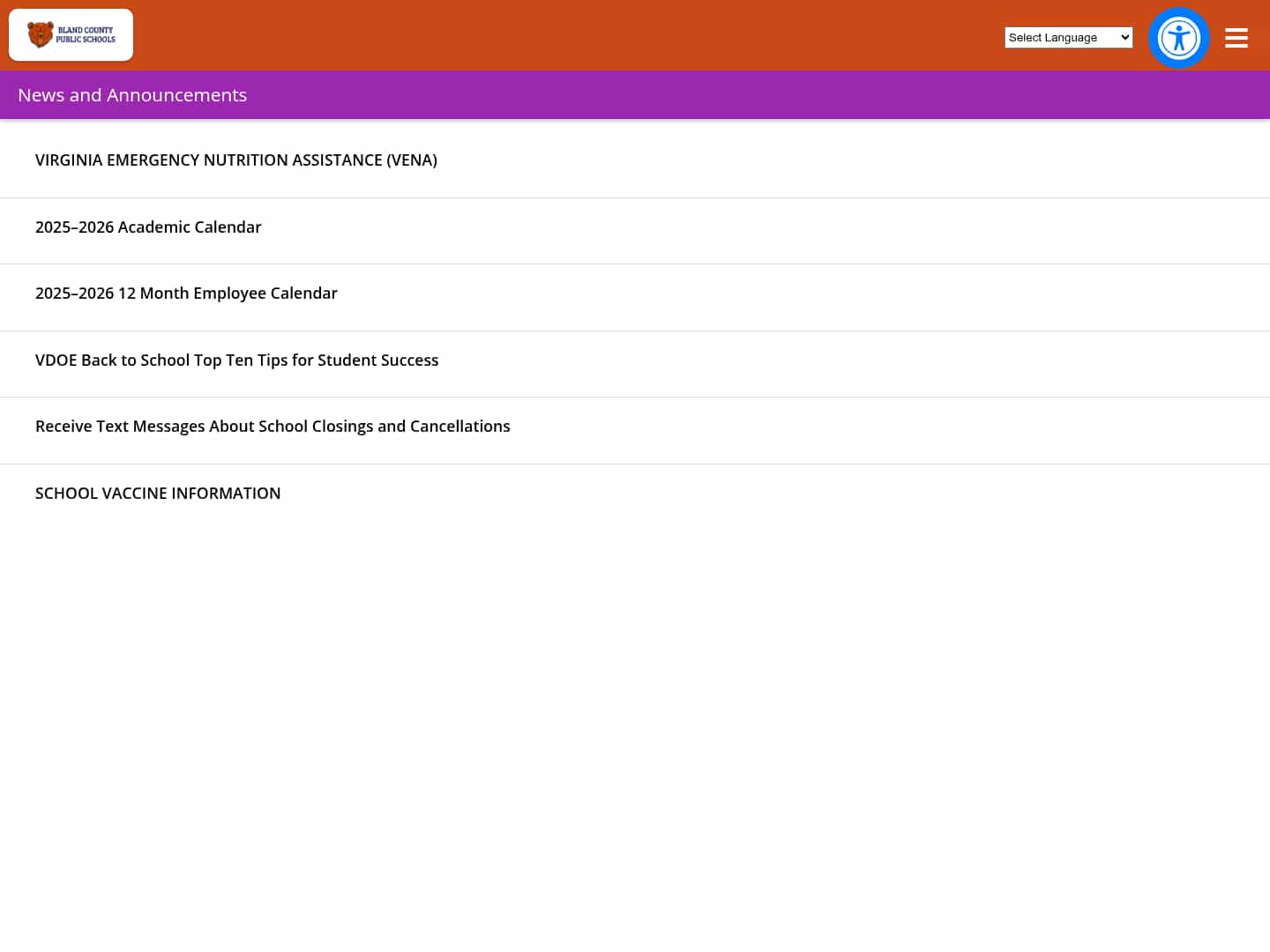
Task: Open the hamburger navigation menu
Action: coord(1236,38)
